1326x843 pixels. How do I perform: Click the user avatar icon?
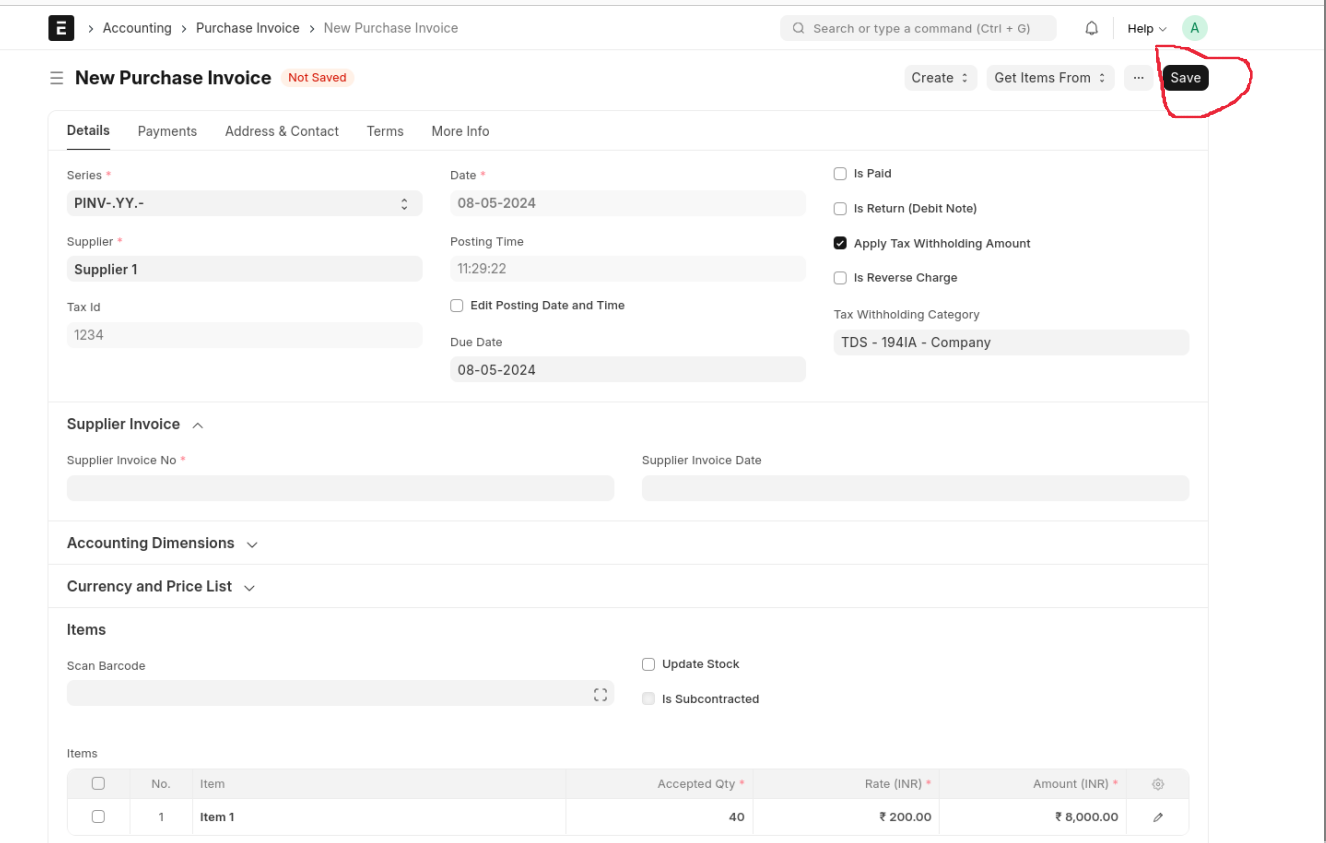1194,28
